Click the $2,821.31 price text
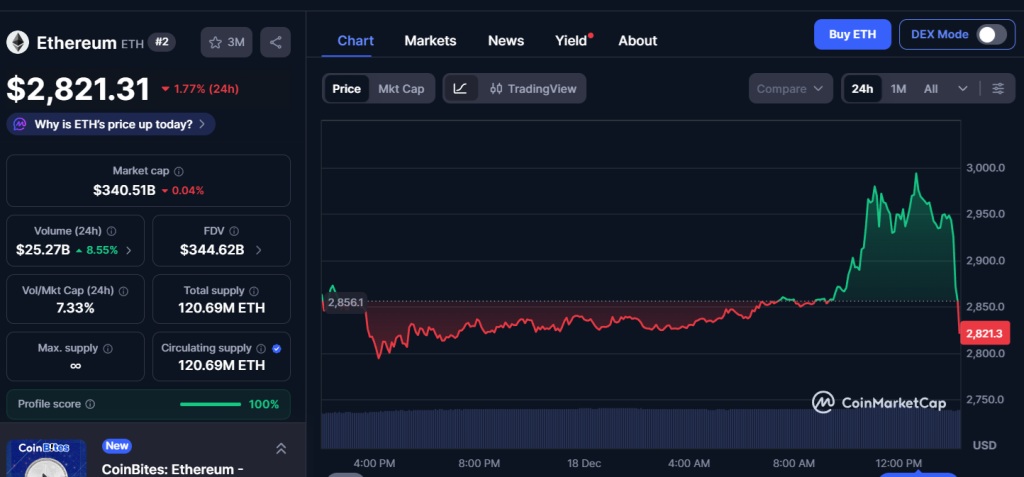The width and height of the screenshot is (1024, 477). tap(78, 90)
